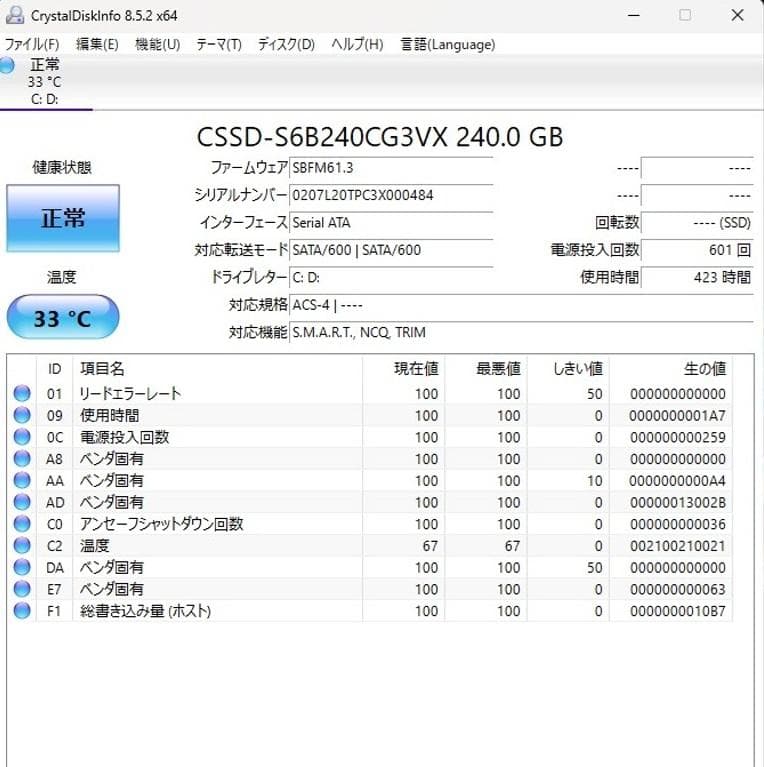Click status orb for 09 使用時間 row
The height and width of the screenshot is (767, 764).
coord(22,415)
